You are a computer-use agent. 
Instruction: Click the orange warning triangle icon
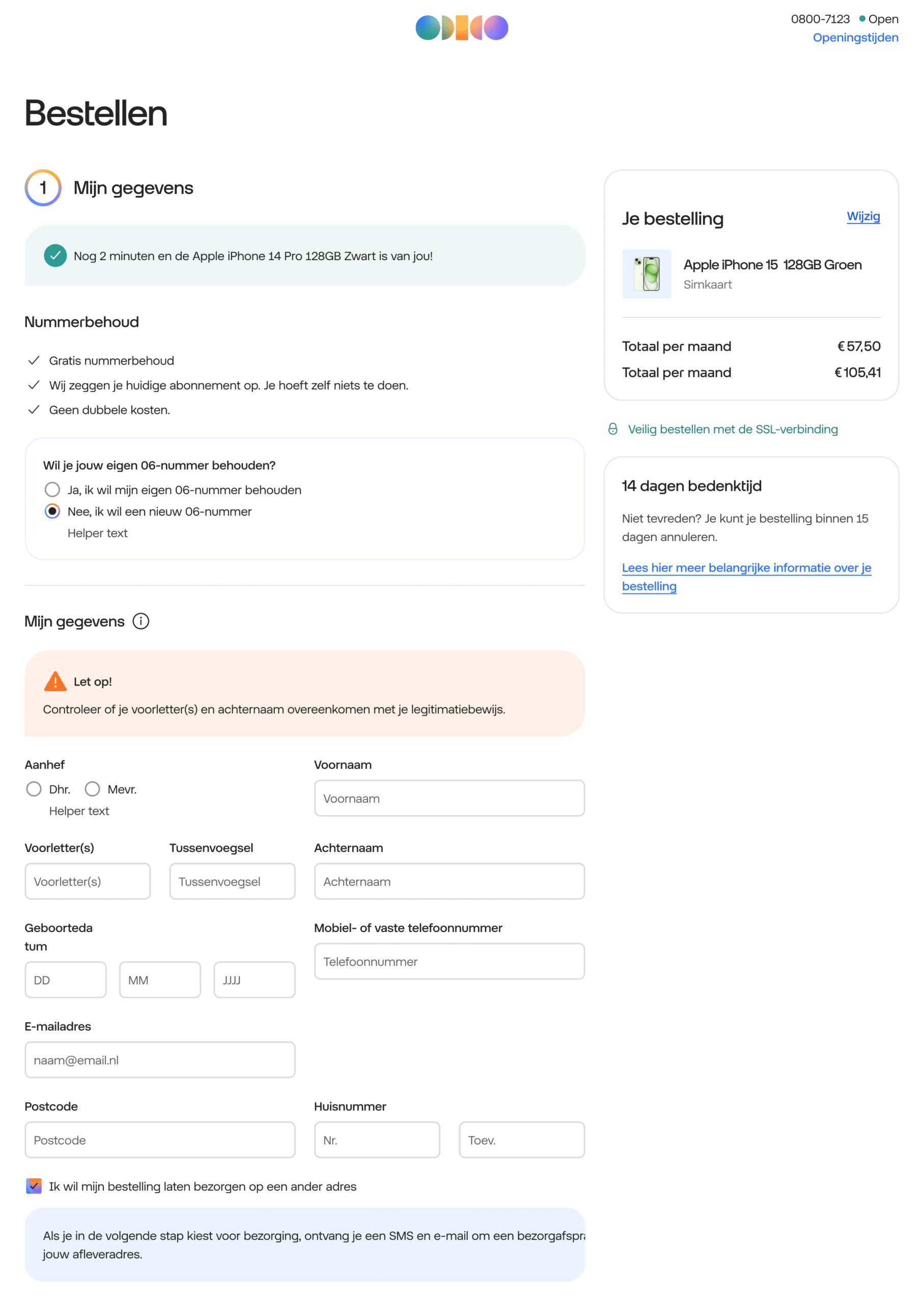[55, 681]
